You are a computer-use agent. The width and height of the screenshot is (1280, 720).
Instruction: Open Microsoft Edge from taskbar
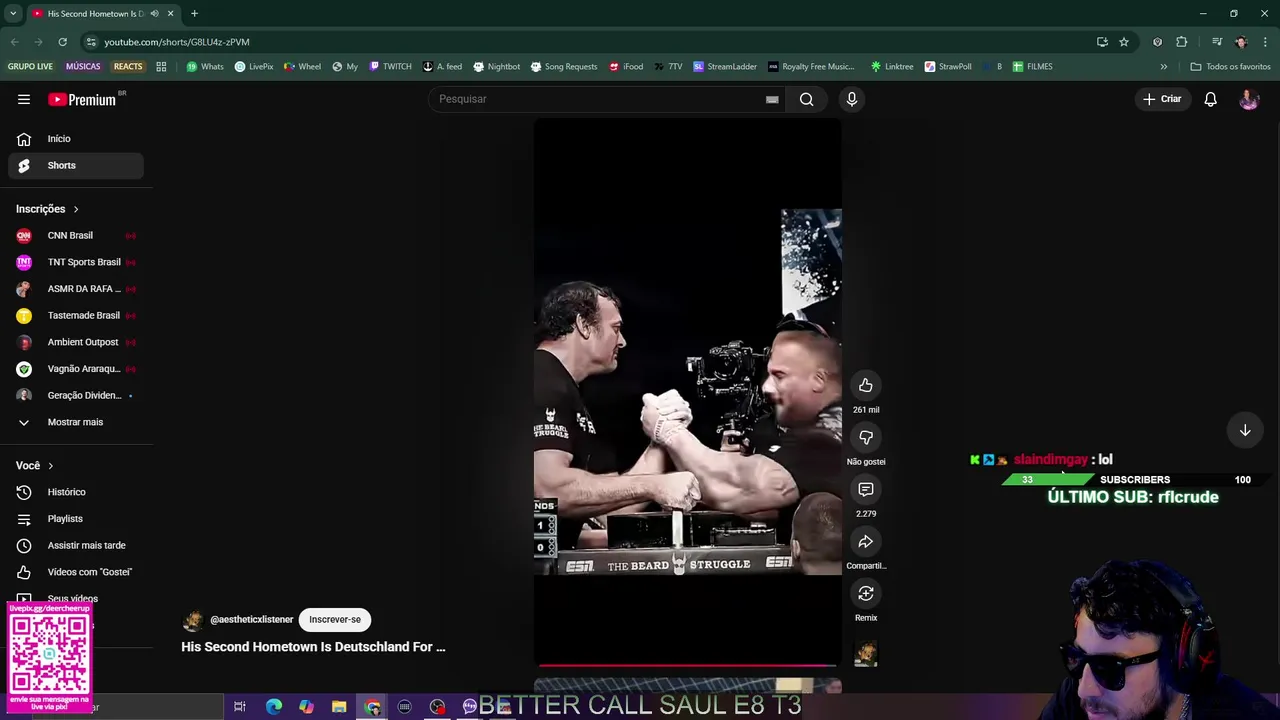(273, 707)
